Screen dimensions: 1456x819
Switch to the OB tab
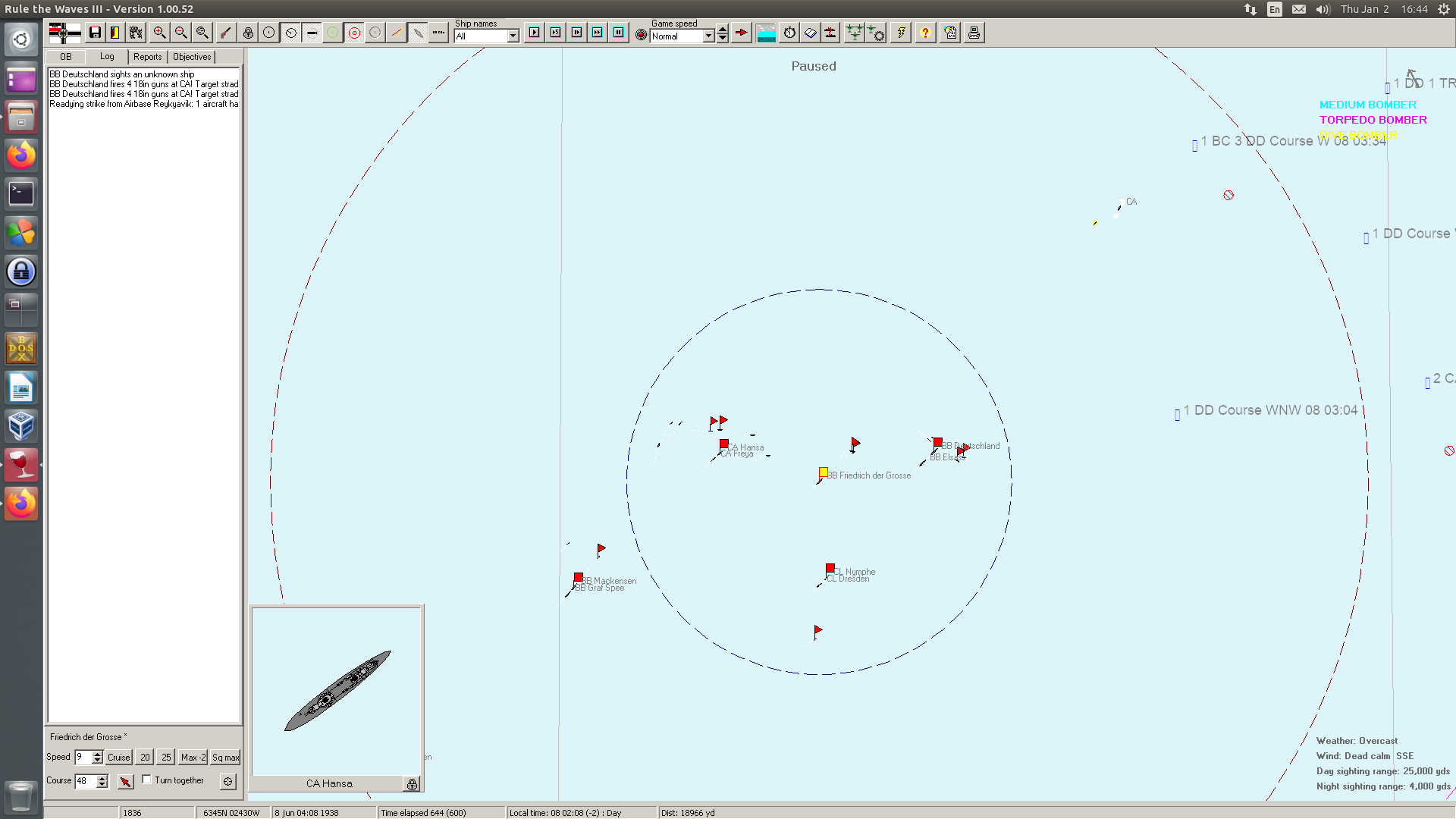66,57
